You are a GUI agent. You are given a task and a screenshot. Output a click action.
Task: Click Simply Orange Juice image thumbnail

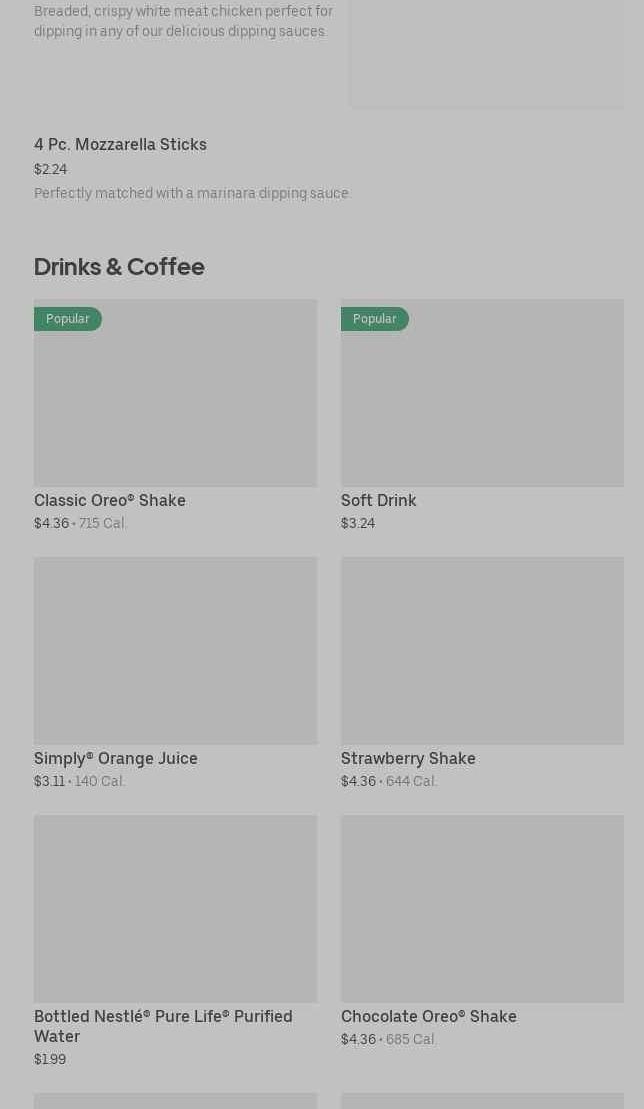point(175,650)
